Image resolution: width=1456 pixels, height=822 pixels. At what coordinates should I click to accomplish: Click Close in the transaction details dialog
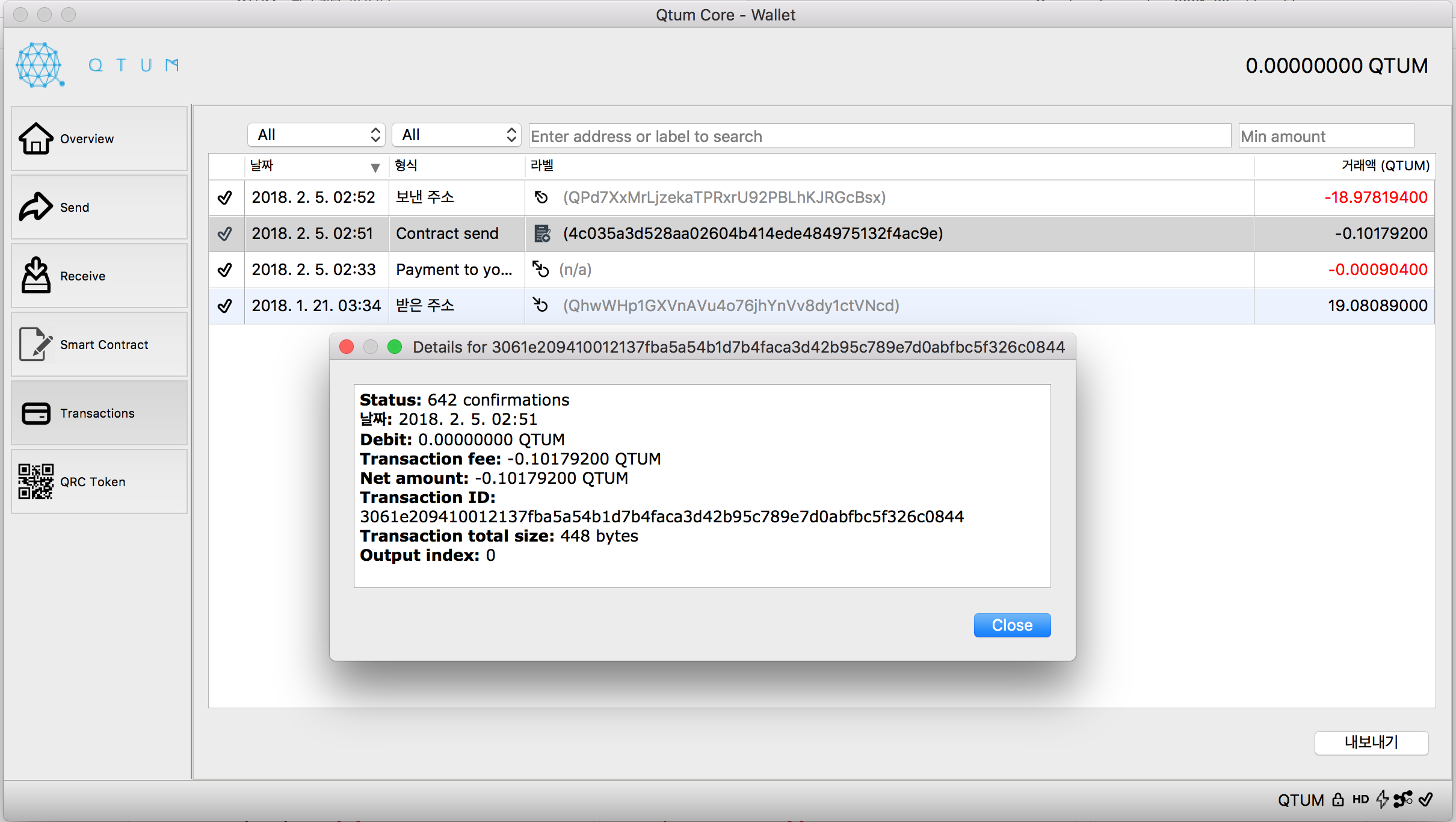pos(1012,625)
